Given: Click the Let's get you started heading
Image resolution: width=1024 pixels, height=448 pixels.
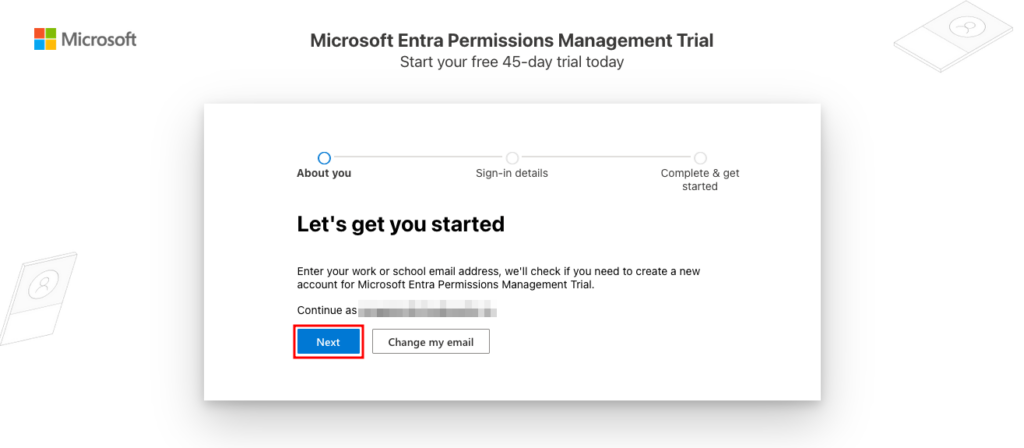Looking at the screenshot, I should pyautogui.click(x=401, y=224).
